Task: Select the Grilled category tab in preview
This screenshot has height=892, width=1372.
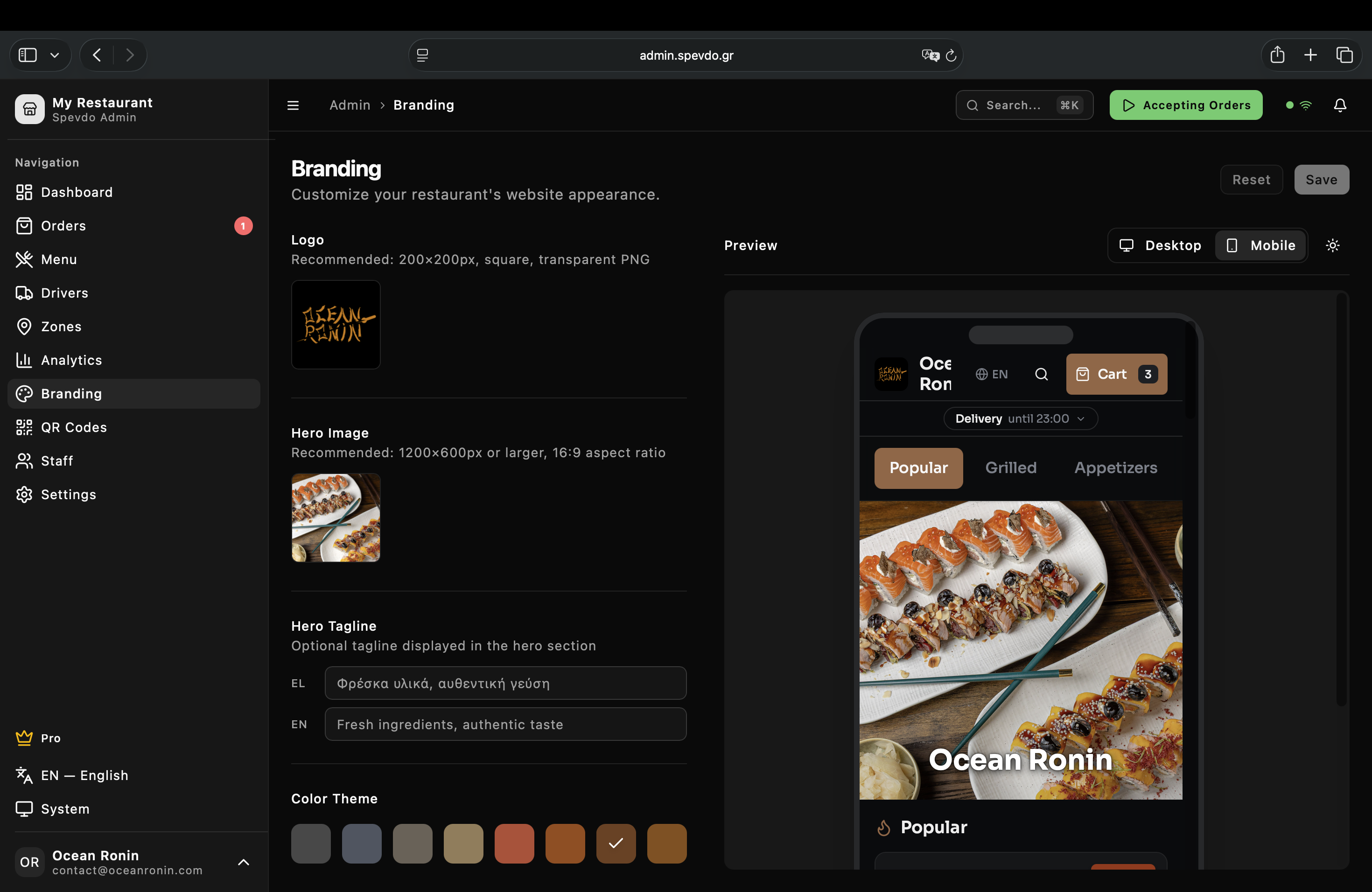Action: click(1010, 467)
